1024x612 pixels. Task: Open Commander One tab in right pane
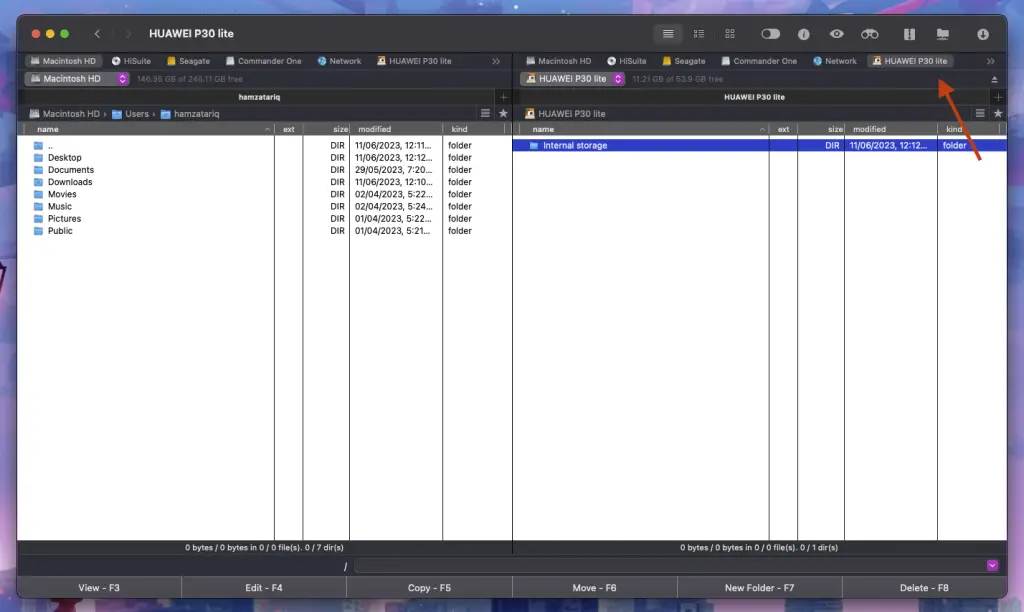pos(759,61)
